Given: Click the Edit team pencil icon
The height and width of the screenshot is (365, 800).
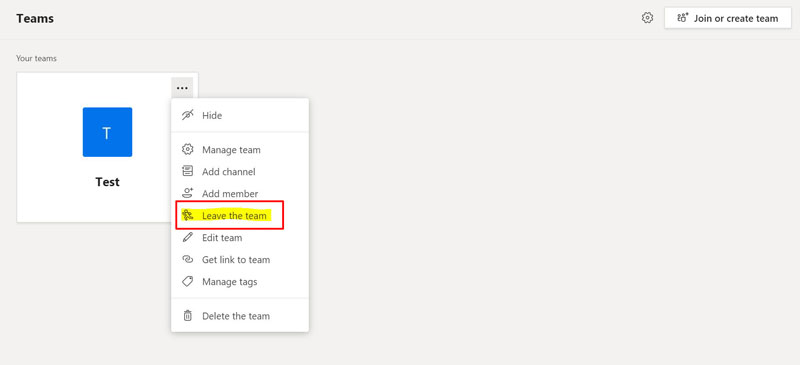Looking at the screenshot, I should coord(188,237).
